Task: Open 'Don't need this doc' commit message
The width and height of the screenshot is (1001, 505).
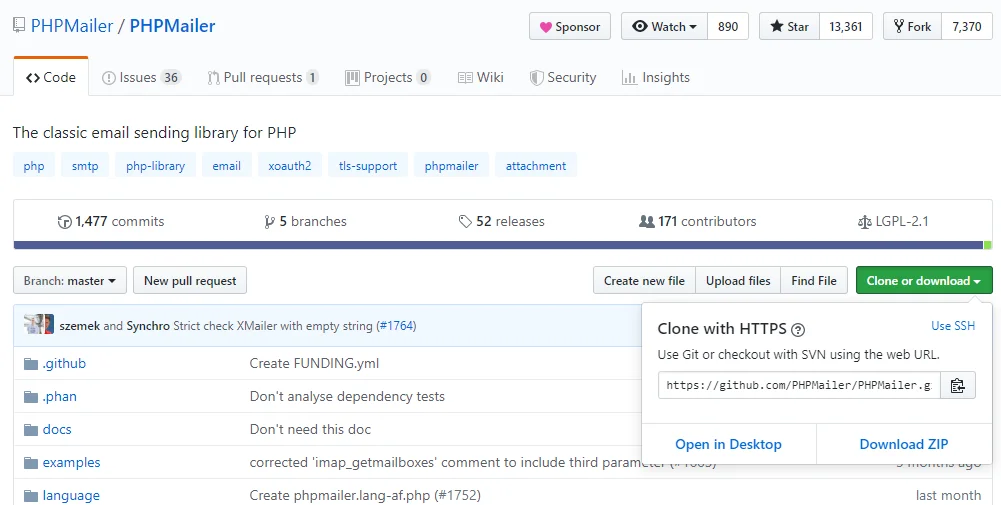Action: pos(310,429)
